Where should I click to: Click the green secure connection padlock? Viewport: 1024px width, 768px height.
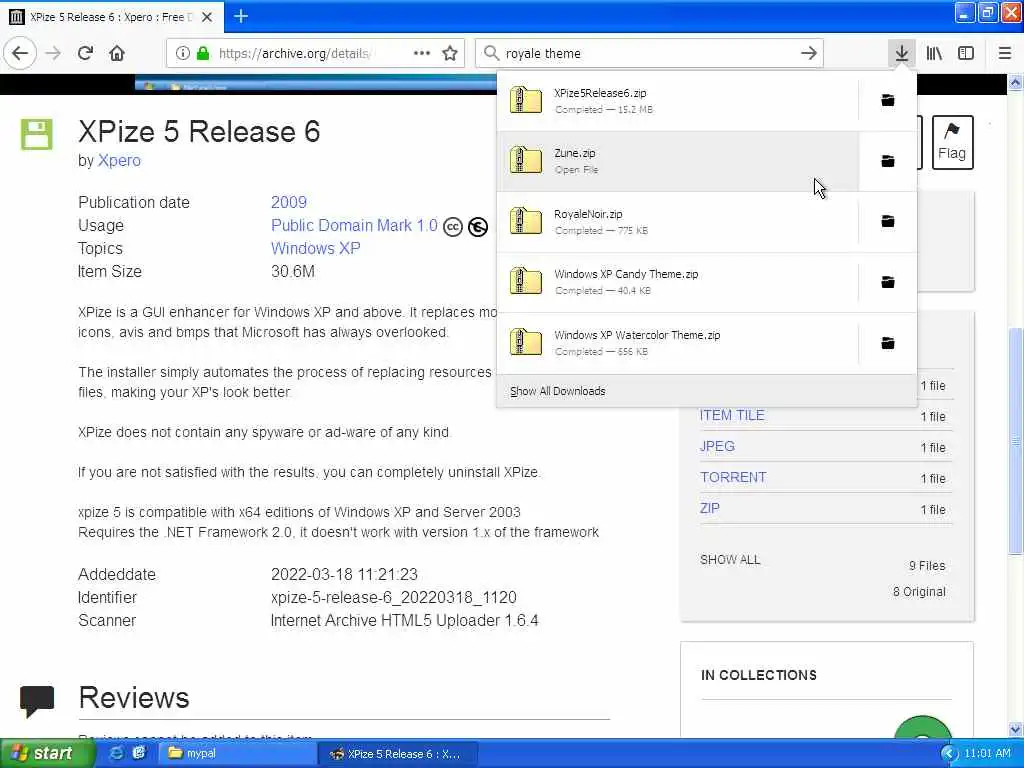coord(203,53)
